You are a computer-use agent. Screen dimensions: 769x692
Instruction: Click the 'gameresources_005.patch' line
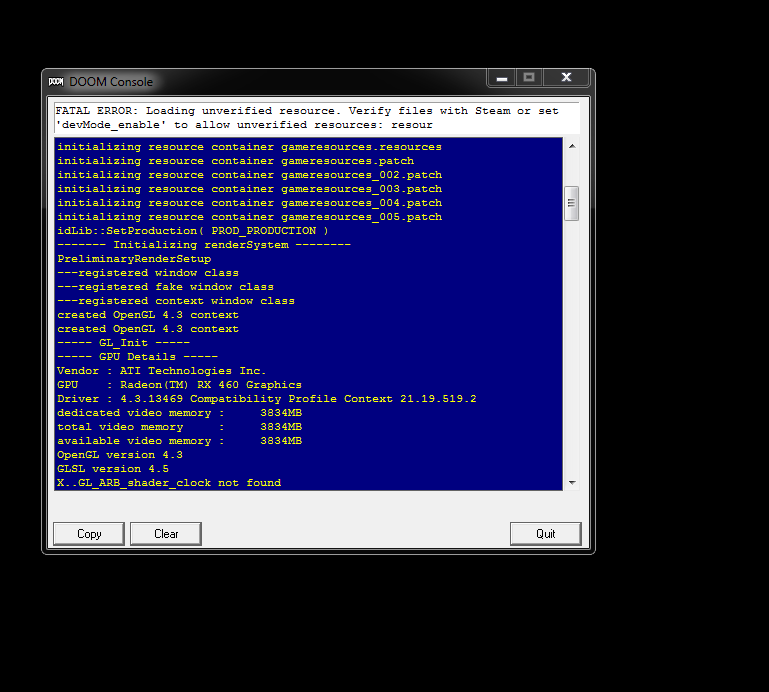tap(249, 217)
